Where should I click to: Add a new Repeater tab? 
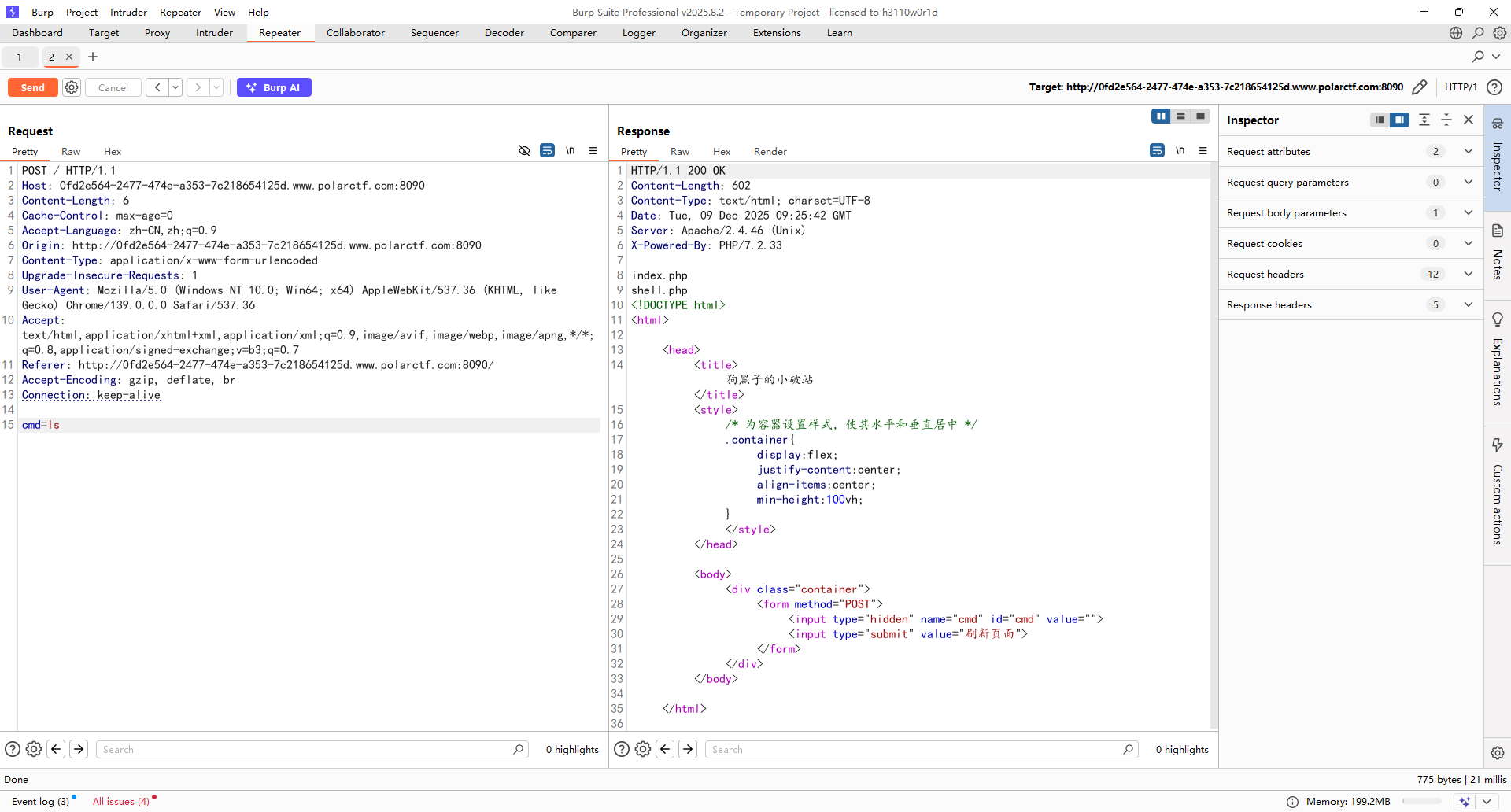[x=93, y=57]
